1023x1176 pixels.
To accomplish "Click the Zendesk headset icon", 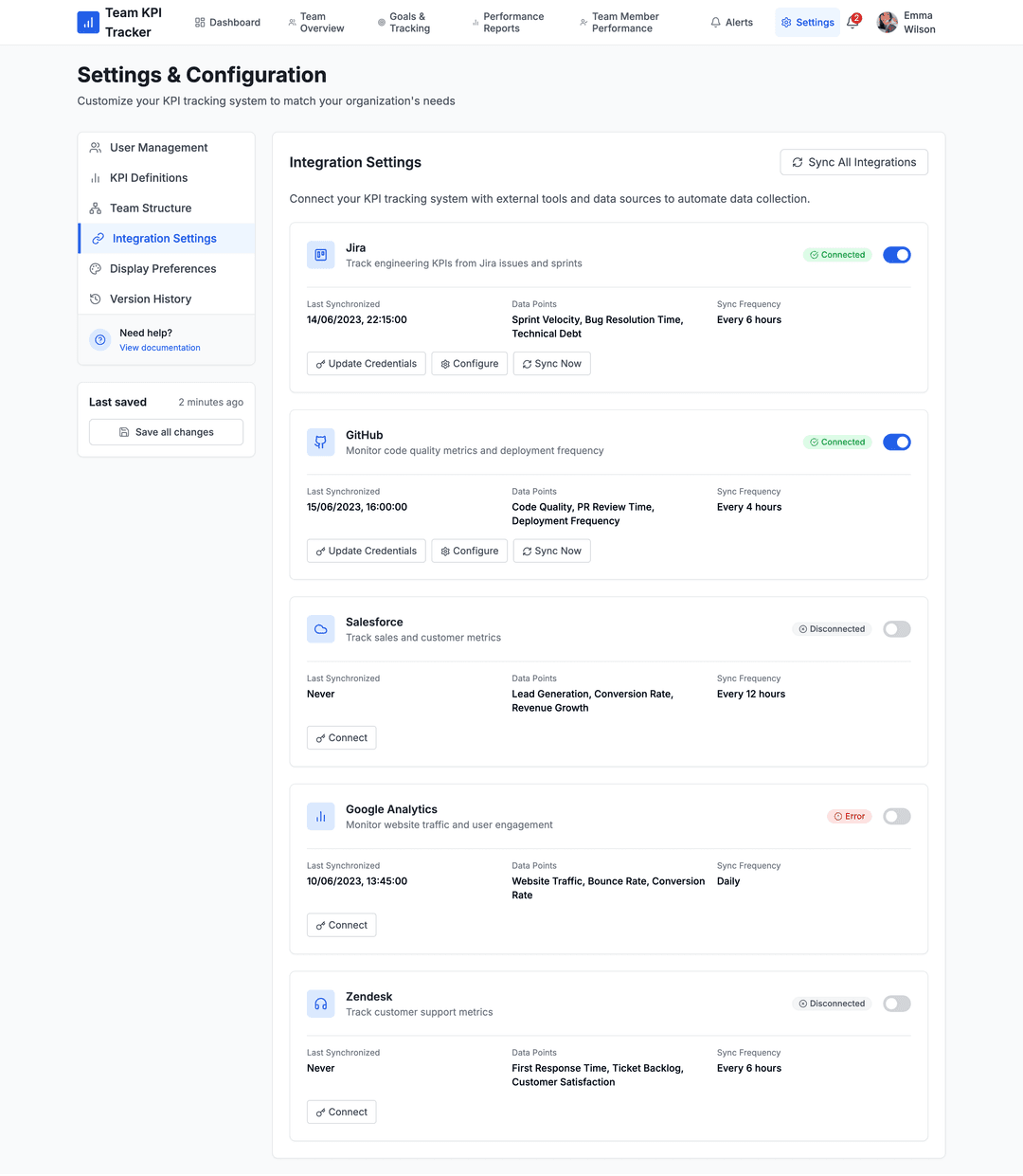I will 320,1003.
